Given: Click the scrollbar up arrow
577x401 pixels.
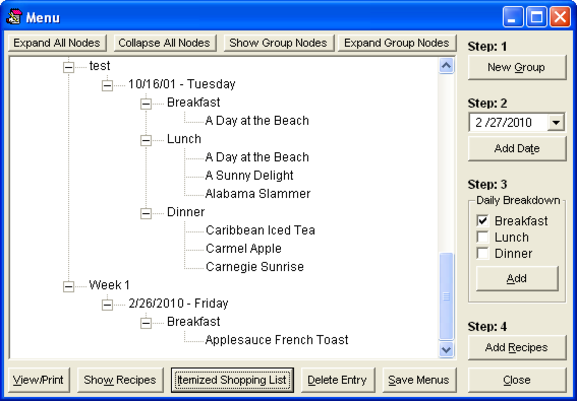Looking at the screenshot, I should coord(446,66).
